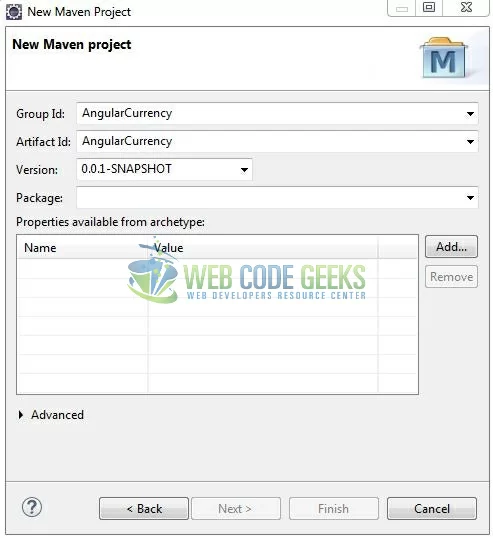This screenshot has height=538, width=493.
Task: Open the Group Id dropdown arrow
Action: pyautogui.click(x=470, y=114)
